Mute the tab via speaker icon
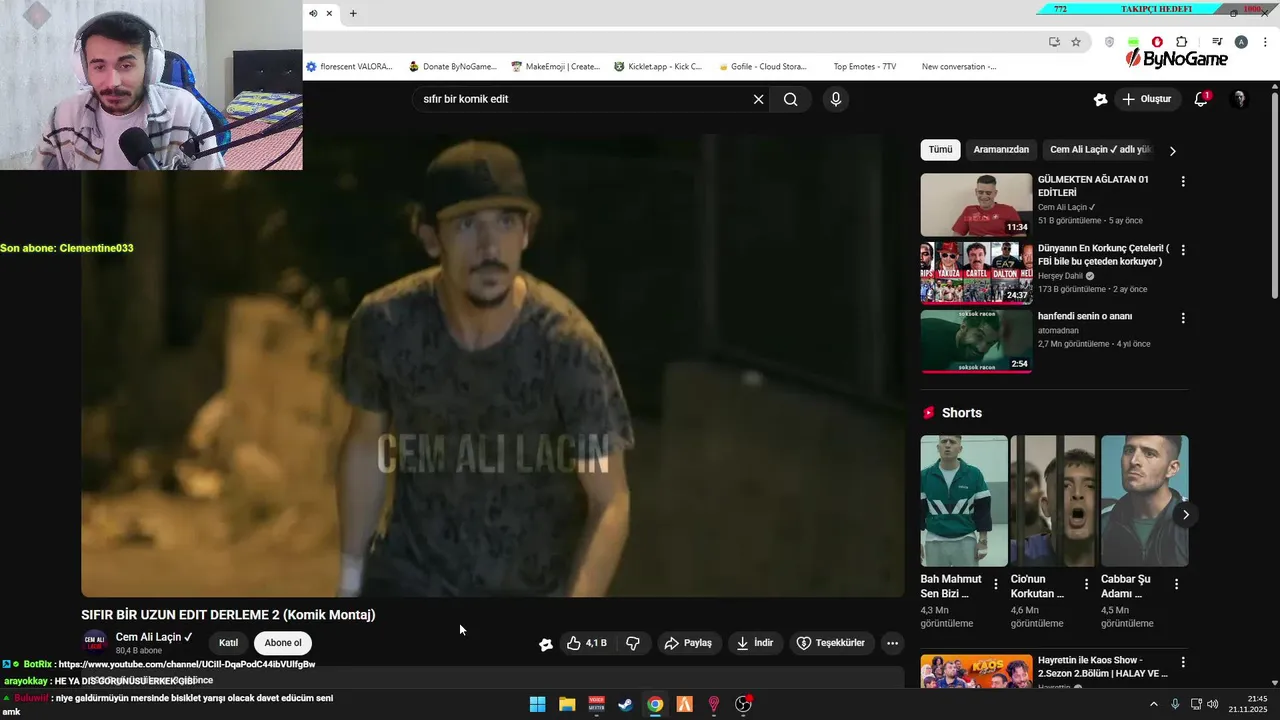 (313, 13)
